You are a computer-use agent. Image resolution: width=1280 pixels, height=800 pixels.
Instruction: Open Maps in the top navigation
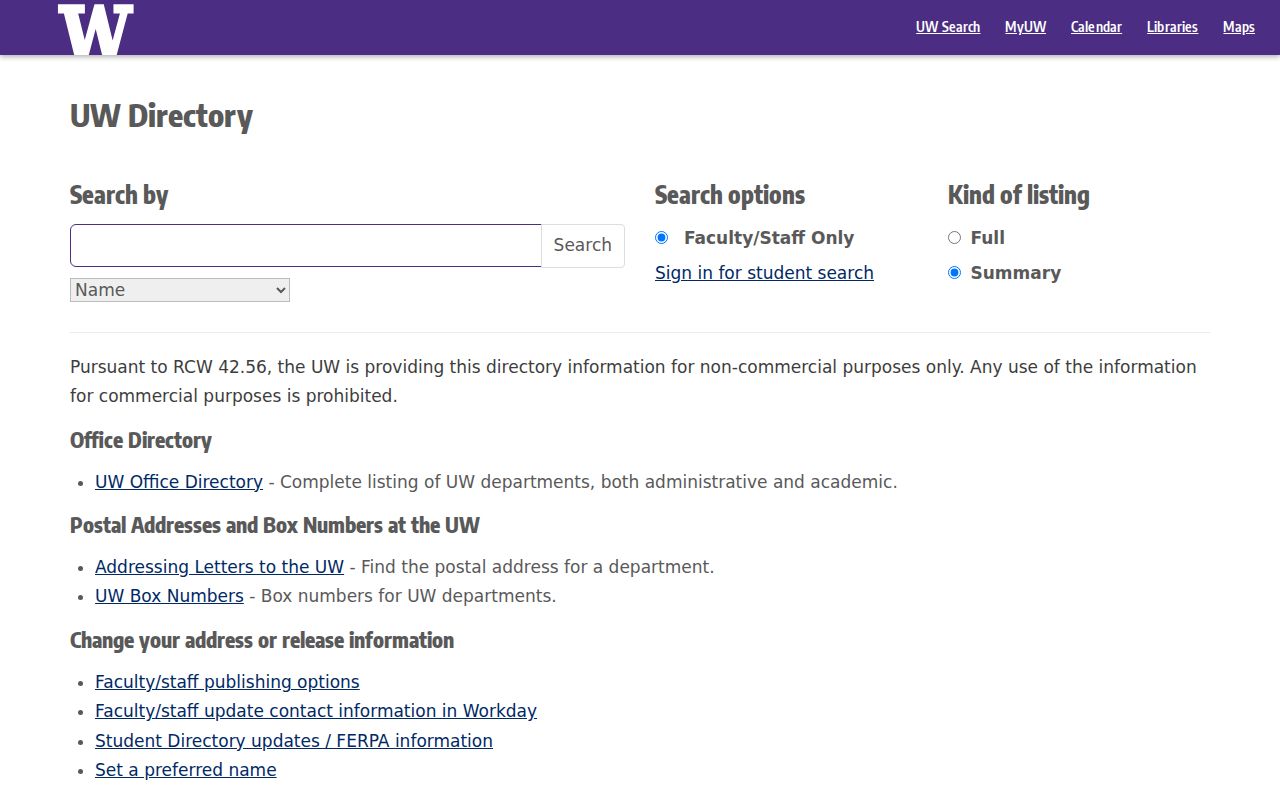point(1238,27)
